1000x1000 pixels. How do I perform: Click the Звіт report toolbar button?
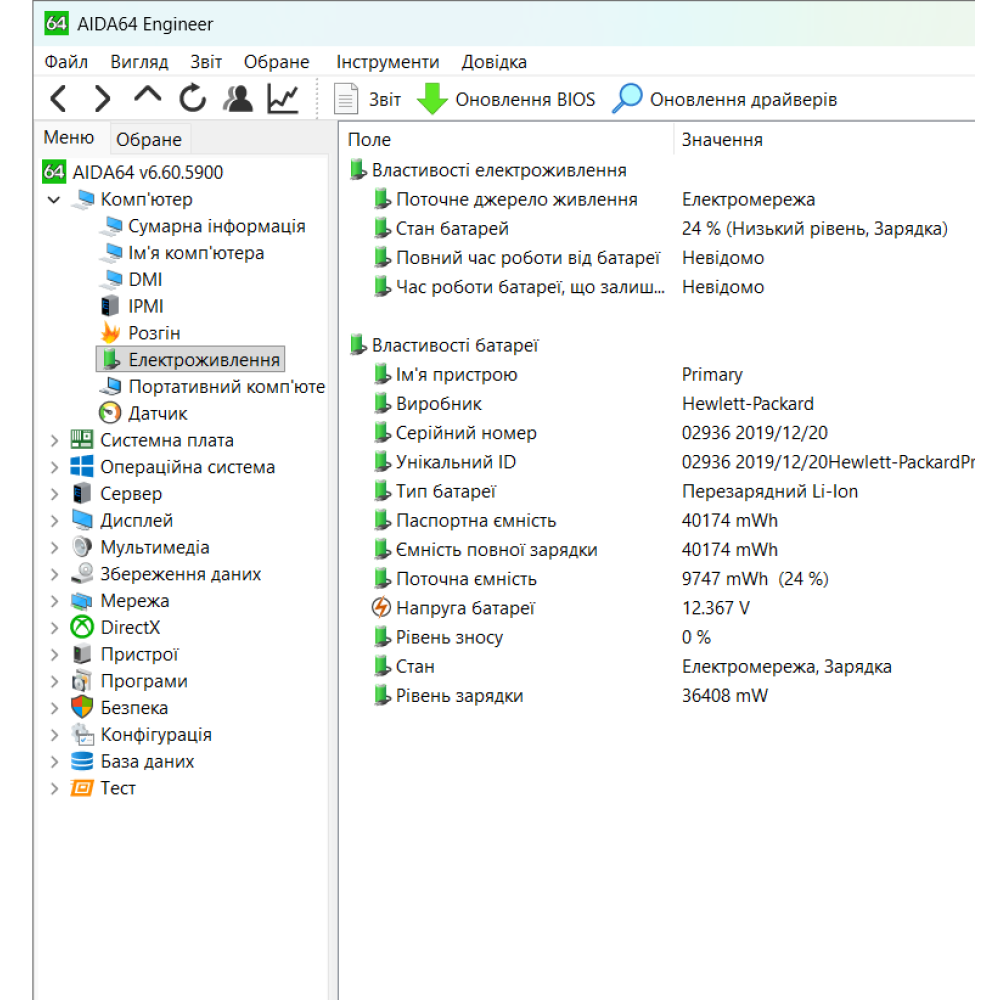click(367, 100)
